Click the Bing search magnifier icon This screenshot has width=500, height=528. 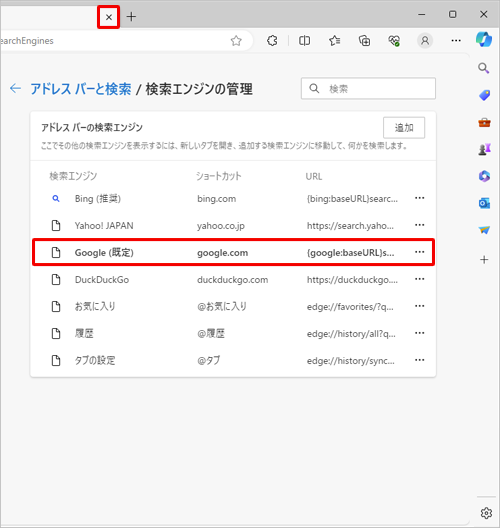coord(56,199)
